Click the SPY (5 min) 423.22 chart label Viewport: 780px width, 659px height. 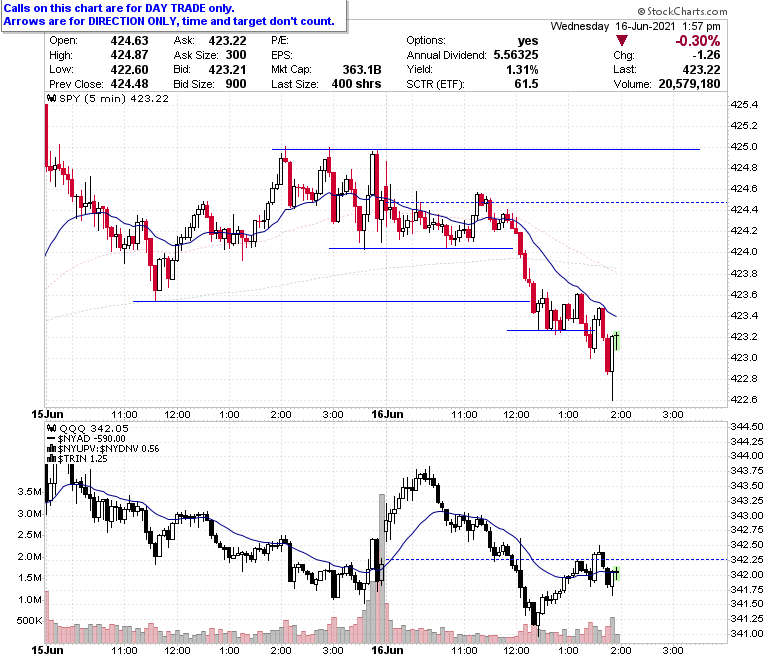tap(114, 98)
